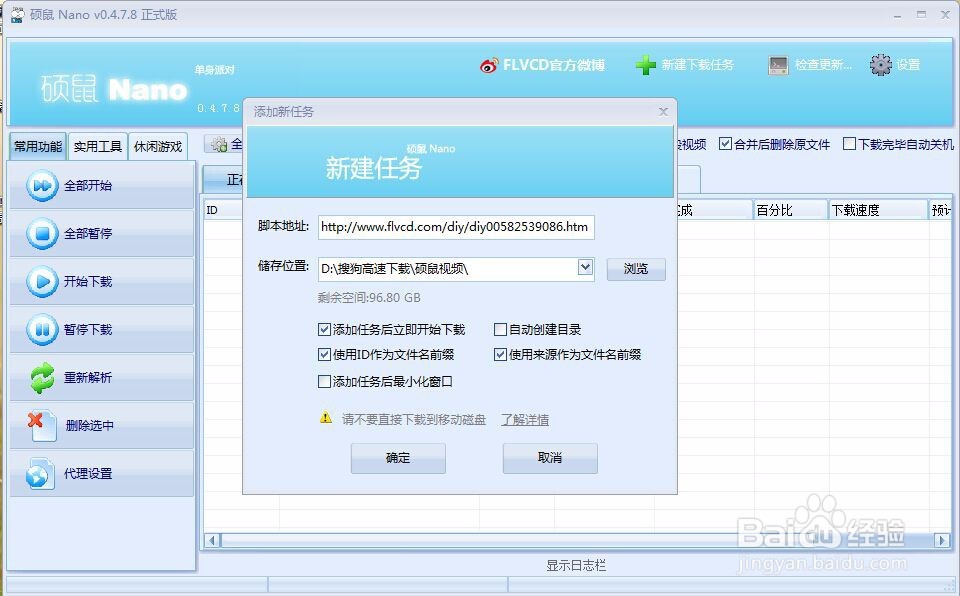
Task: Click the toolbar gear icon behind dialog
Action: [x=219, y=145]
